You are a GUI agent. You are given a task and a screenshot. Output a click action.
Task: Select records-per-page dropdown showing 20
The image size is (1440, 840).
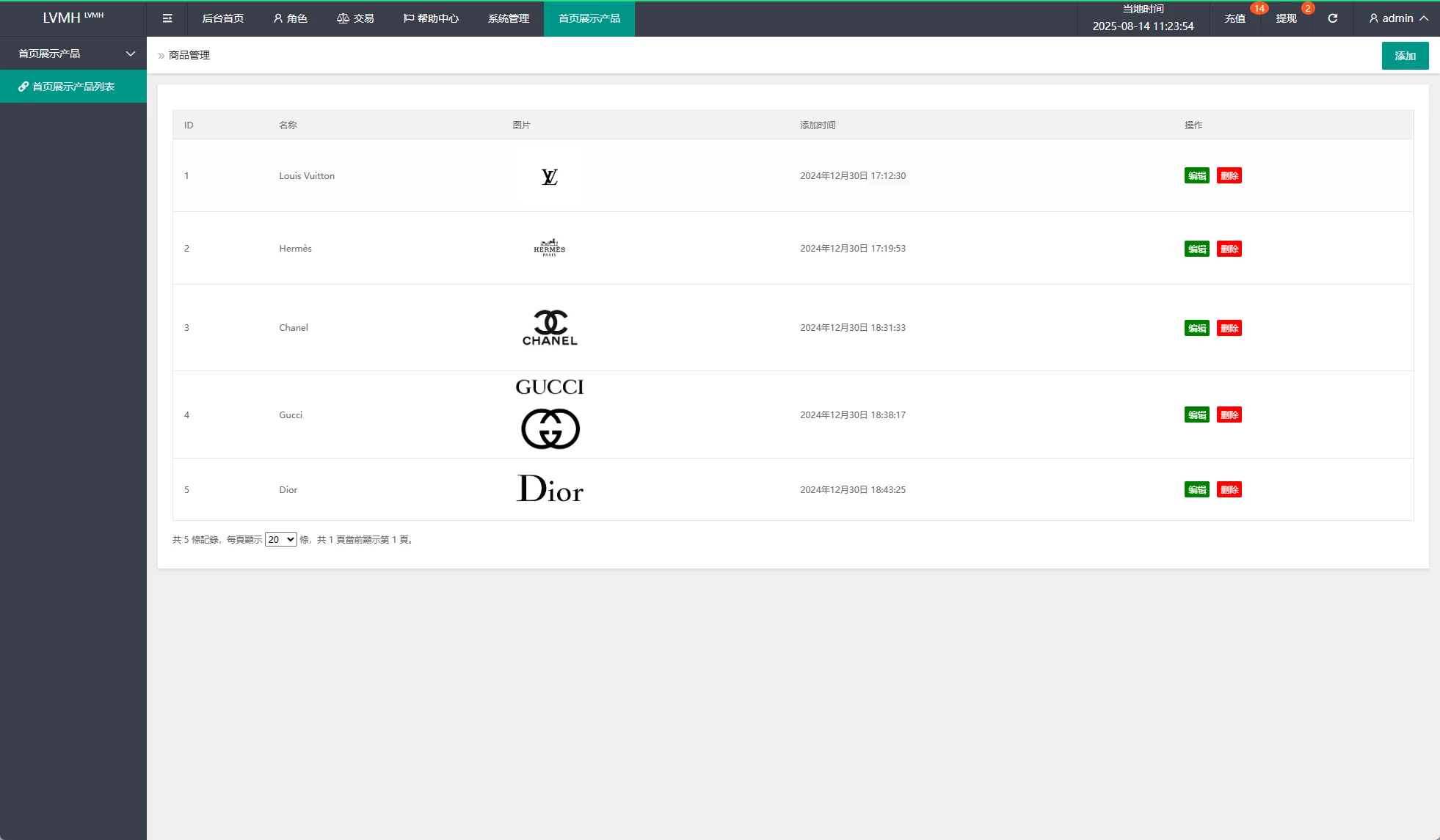click(x=280, y=539)
